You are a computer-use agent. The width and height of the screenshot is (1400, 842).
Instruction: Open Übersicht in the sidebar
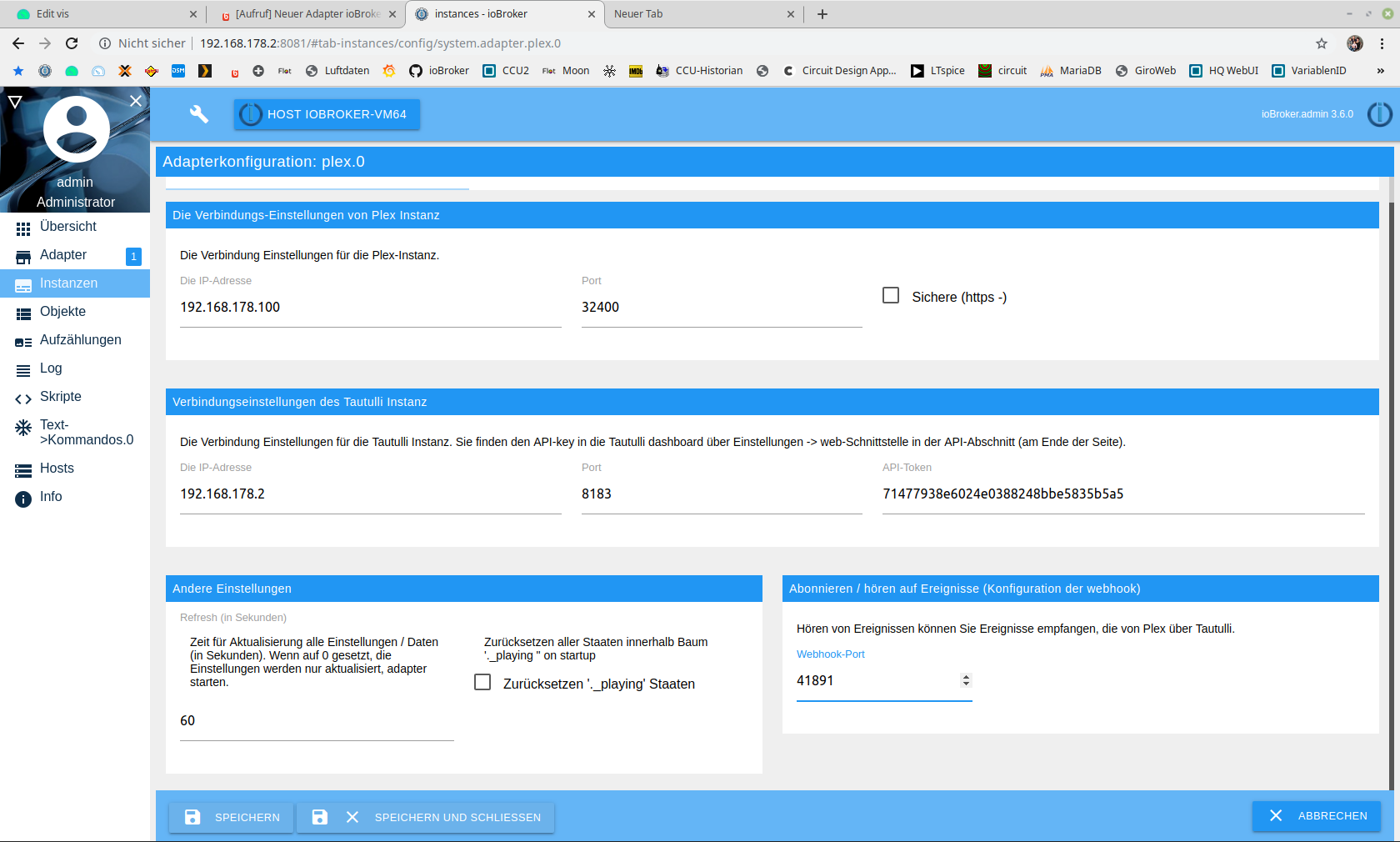pyautogui.click(x=75, y=227)
